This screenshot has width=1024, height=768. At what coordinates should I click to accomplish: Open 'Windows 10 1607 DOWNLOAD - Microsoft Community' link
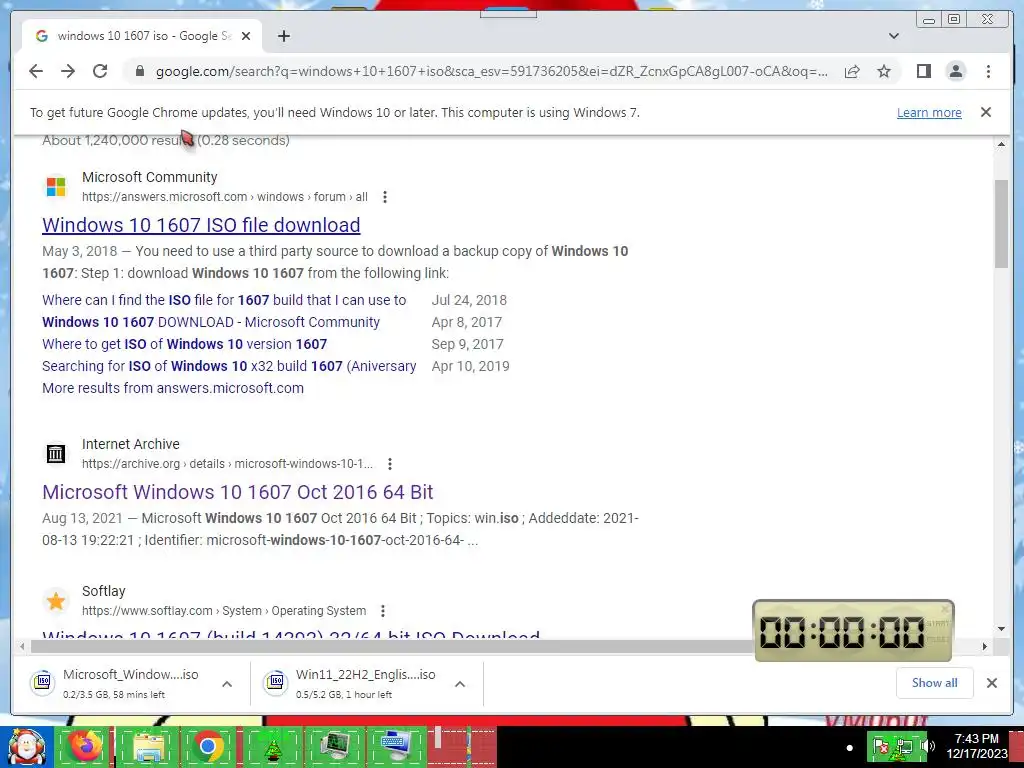(x=211, y=322)
